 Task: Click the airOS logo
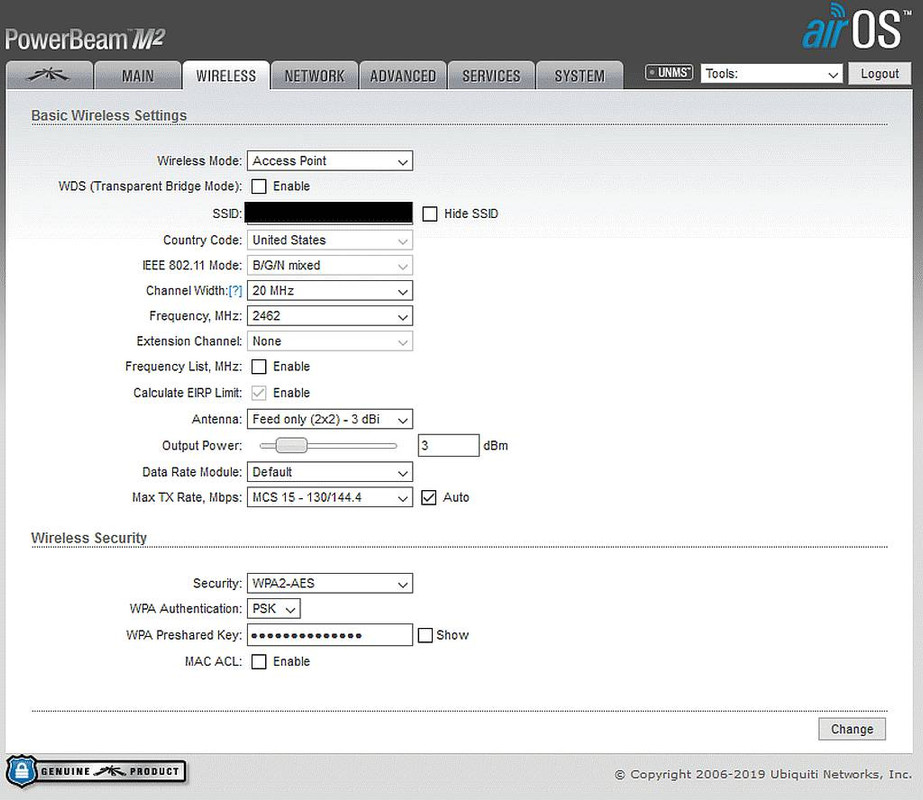856,26
